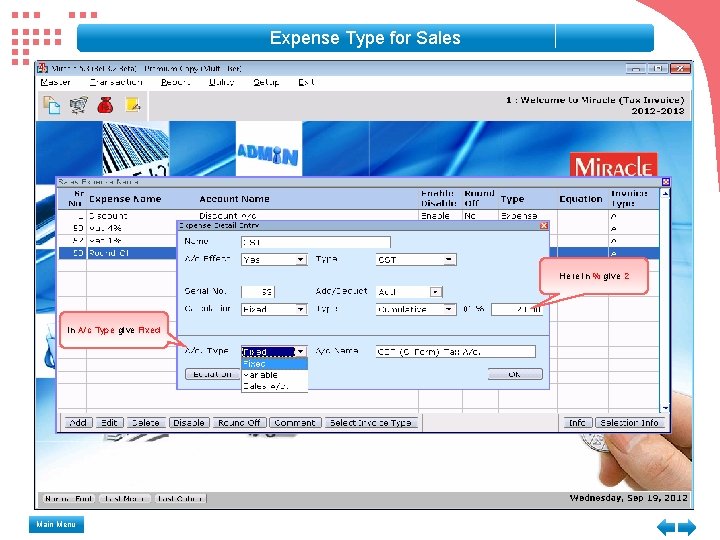Click the Round Off button
The height and width of the screenshot is (540, 720).
(239, 422)
